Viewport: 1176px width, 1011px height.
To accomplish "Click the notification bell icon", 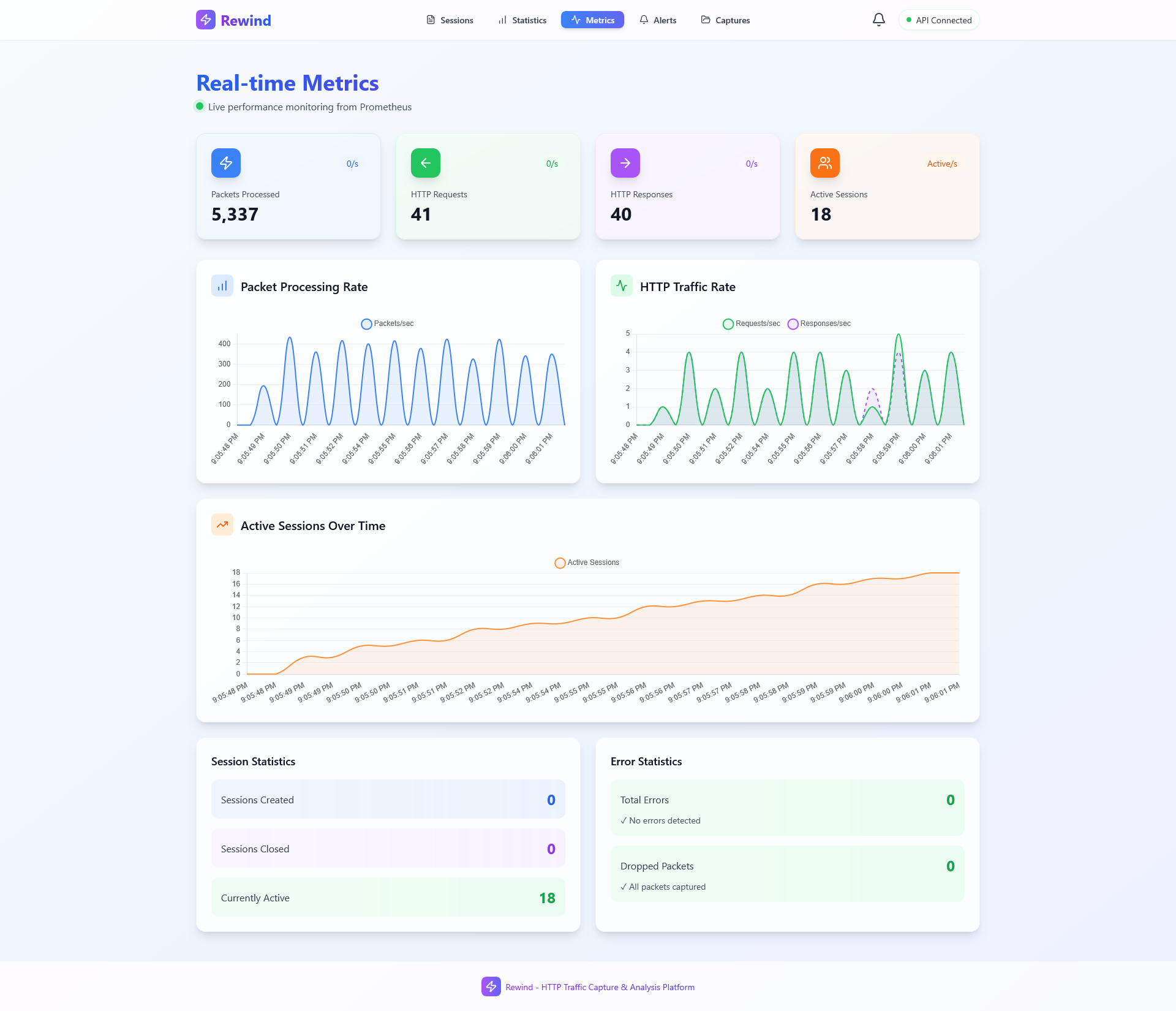I will pyautogui.click(x=878, y=20).
